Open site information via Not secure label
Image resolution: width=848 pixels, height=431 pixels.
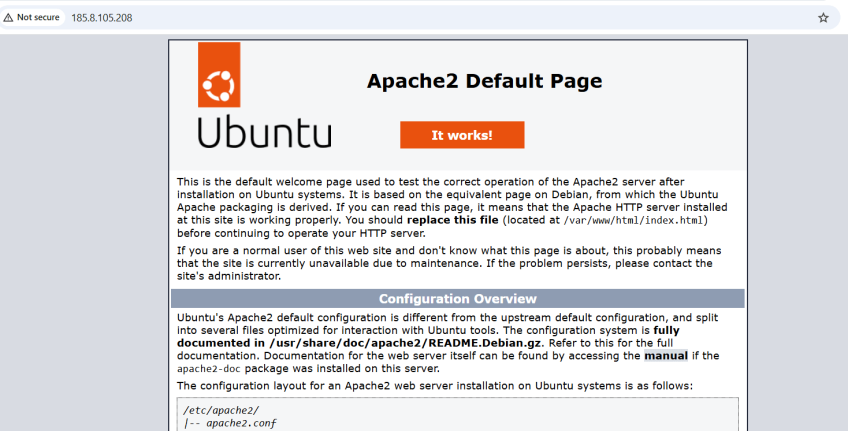pyautogui.click(x=38, y=18)
